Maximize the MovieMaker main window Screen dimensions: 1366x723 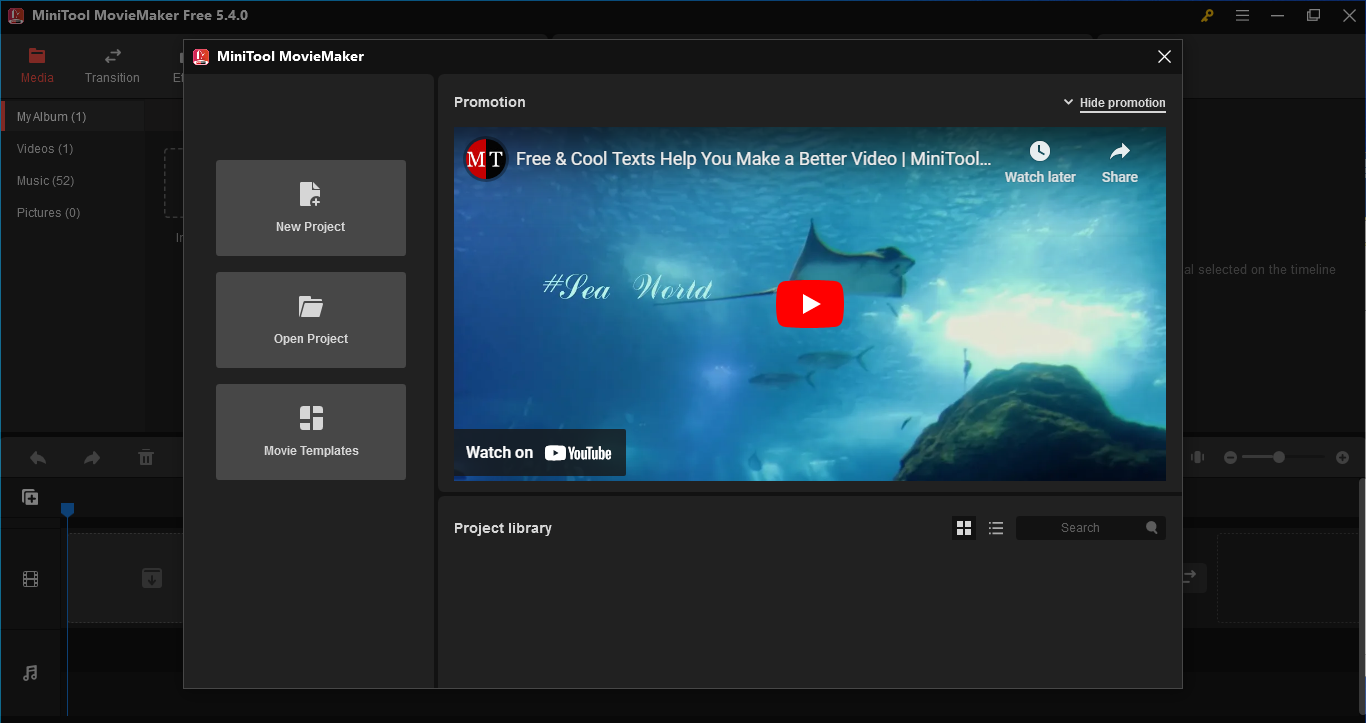tap(1314, 16)
